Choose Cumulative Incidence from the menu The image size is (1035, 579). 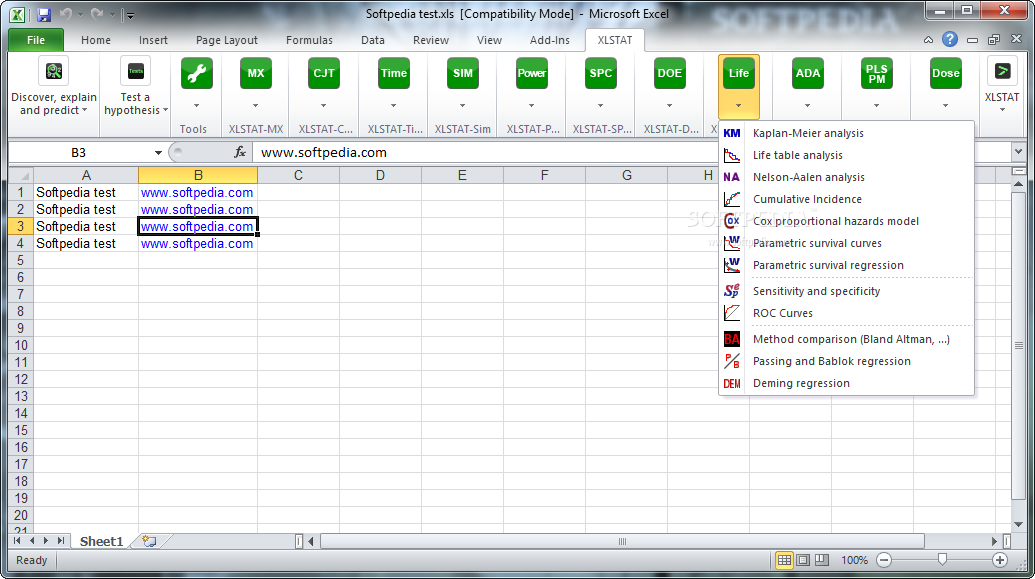(846, 199)
